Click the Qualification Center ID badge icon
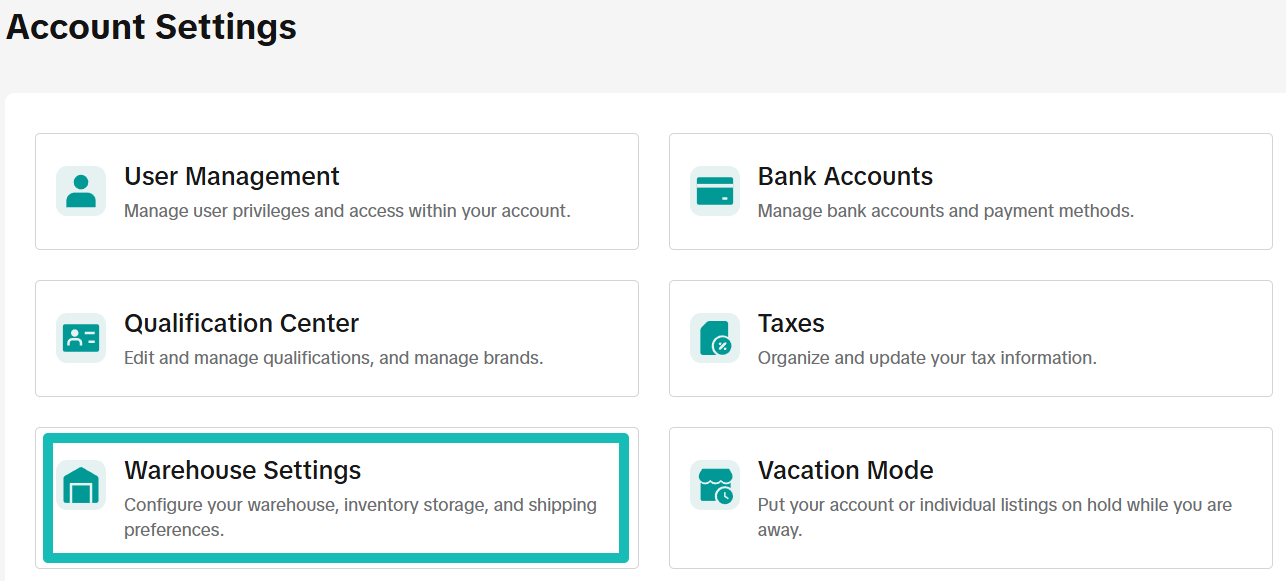The height and width of the screenshot is (581, 1286). (x=80, y=337)
